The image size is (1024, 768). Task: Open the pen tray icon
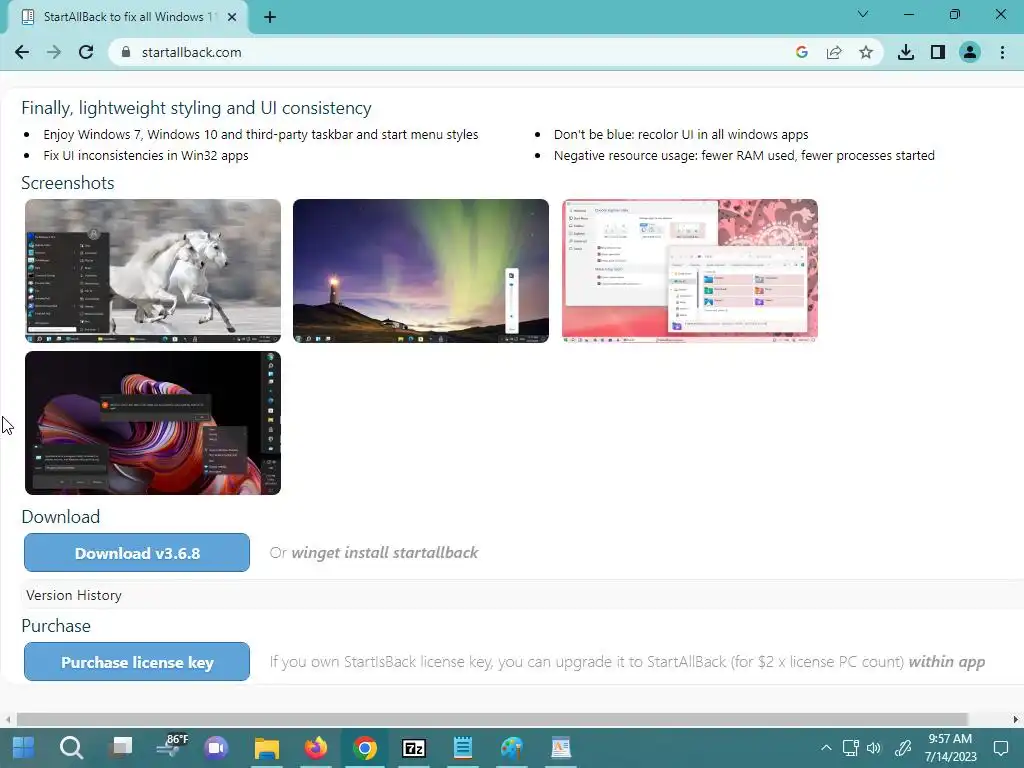pos(903,748)
